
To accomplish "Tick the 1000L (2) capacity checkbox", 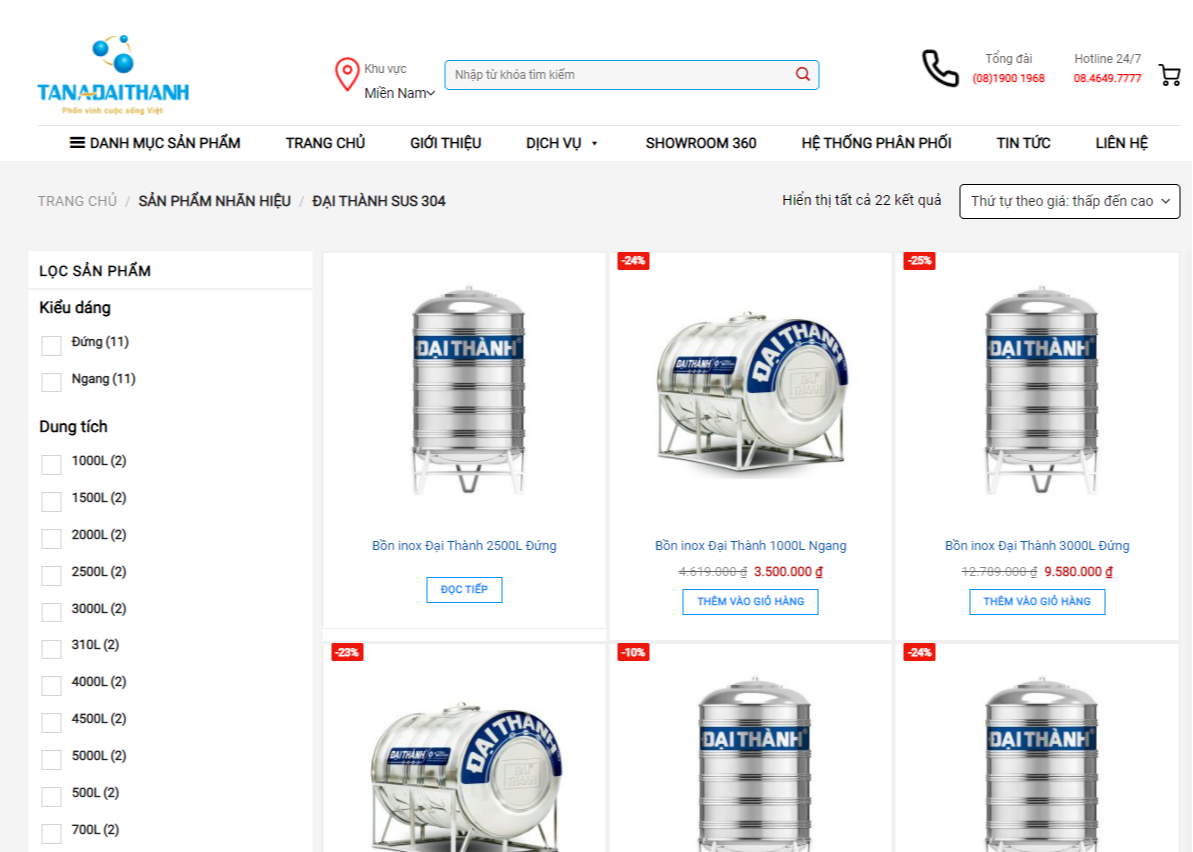I will point(51,464).
